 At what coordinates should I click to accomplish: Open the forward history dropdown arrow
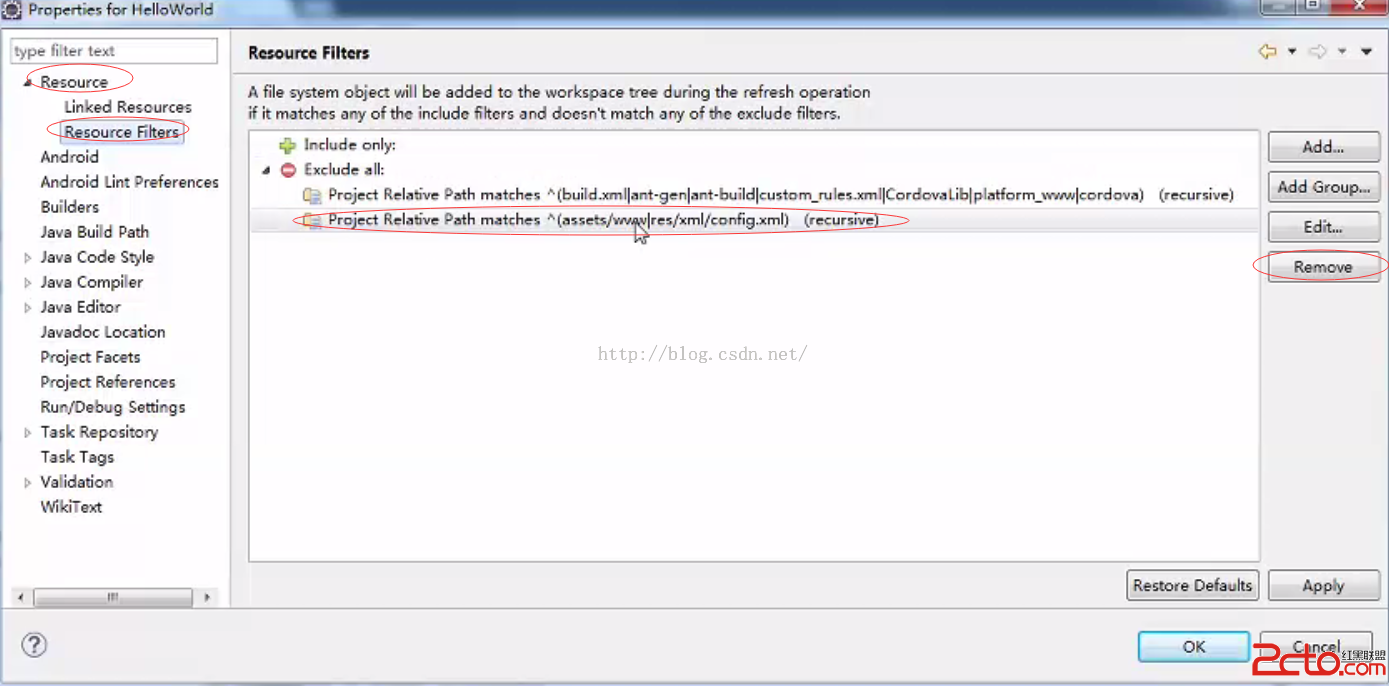[x=1342, y=51]
